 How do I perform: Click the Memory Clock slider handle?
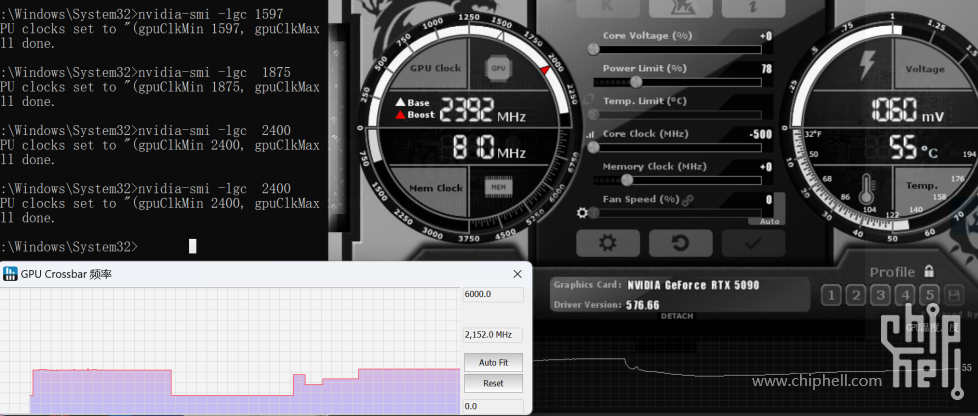click(x=627, y=180)
